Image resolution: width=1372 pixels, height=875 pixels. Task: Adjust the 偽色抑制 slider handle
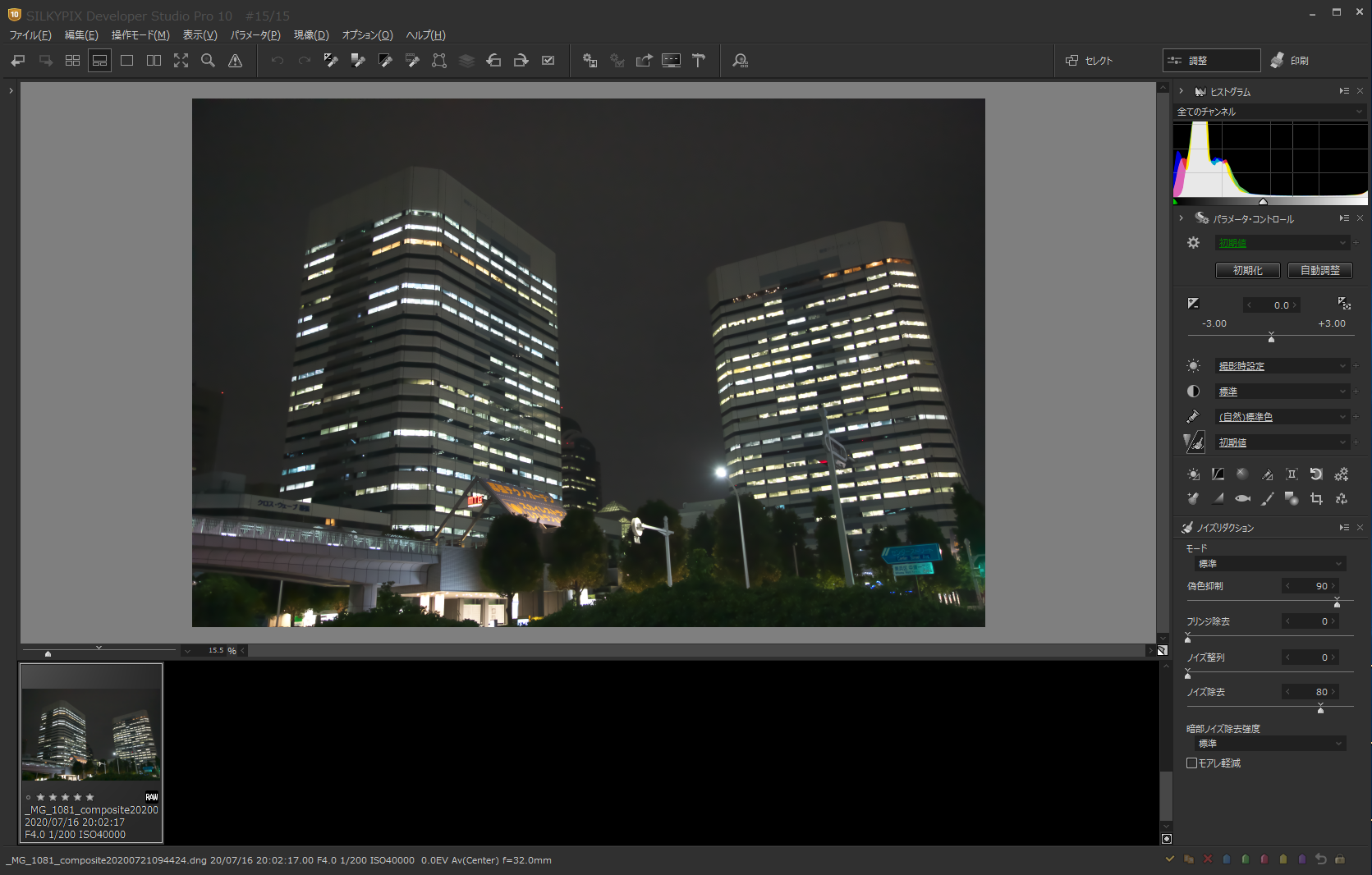1337,604
